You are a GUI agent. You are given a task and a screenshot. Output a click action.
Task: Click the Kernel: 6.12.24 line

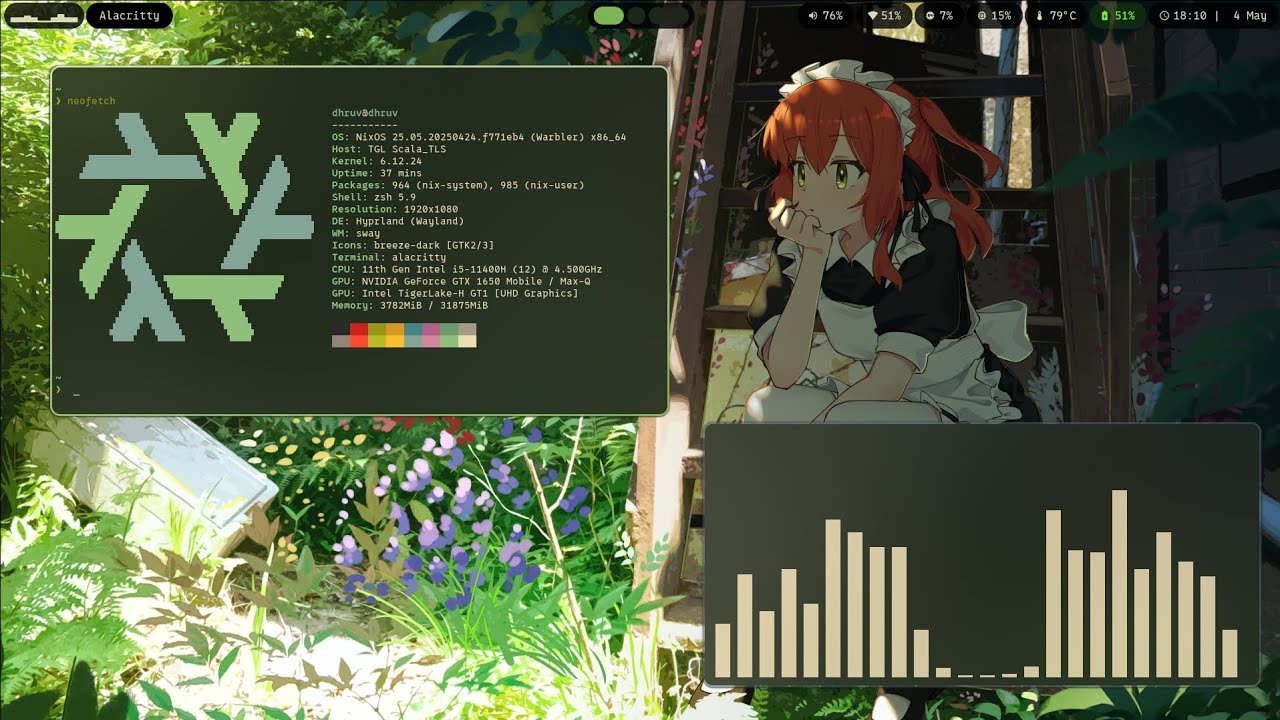[377, 161]
